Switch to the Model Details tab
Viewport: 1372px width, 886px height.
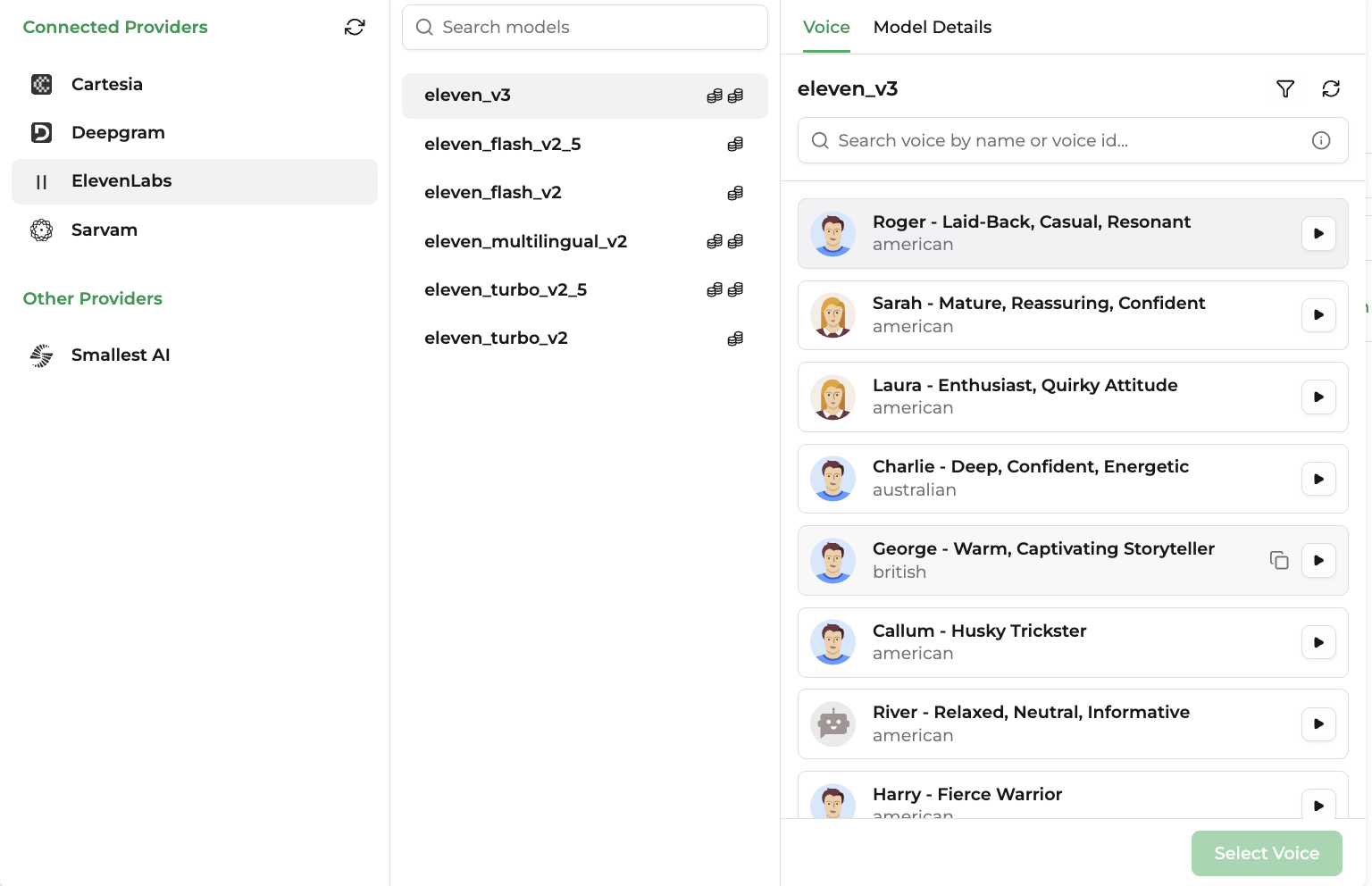(933, 27)
